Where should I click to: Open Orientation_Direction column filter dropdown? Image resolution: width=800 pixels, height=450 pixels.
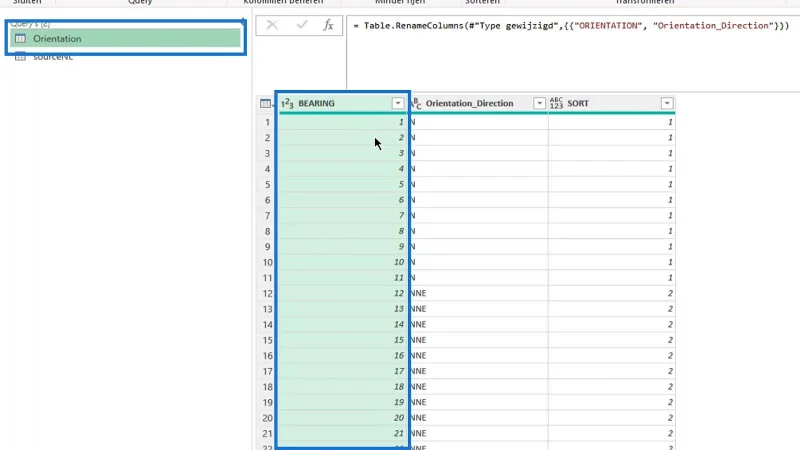click(539, 104)
